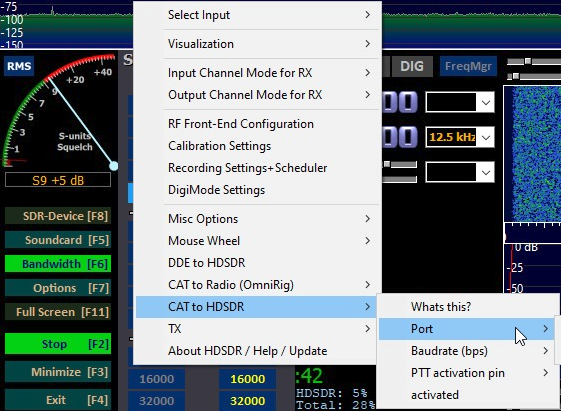Screen dimensions: 561x411
Task: Expand Output Channel Mode for RX
Action: (257, 95)
